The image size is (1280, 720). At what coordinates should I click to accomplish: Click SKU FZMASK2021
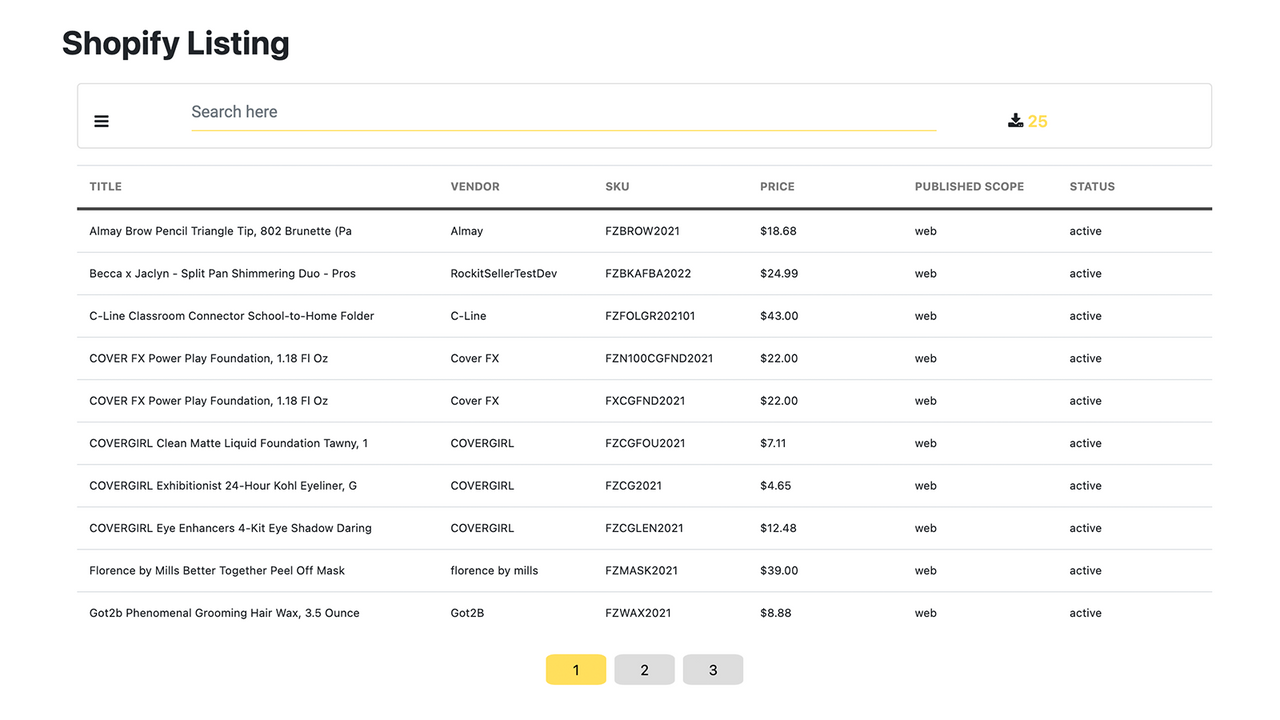(x=641, y=571)
